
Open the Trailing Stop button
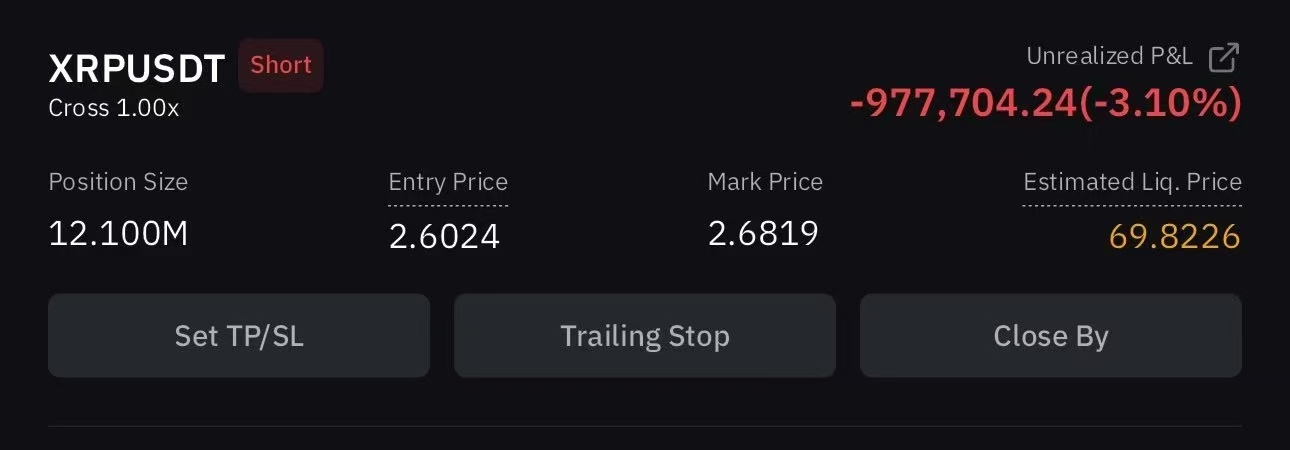(645, 336)
